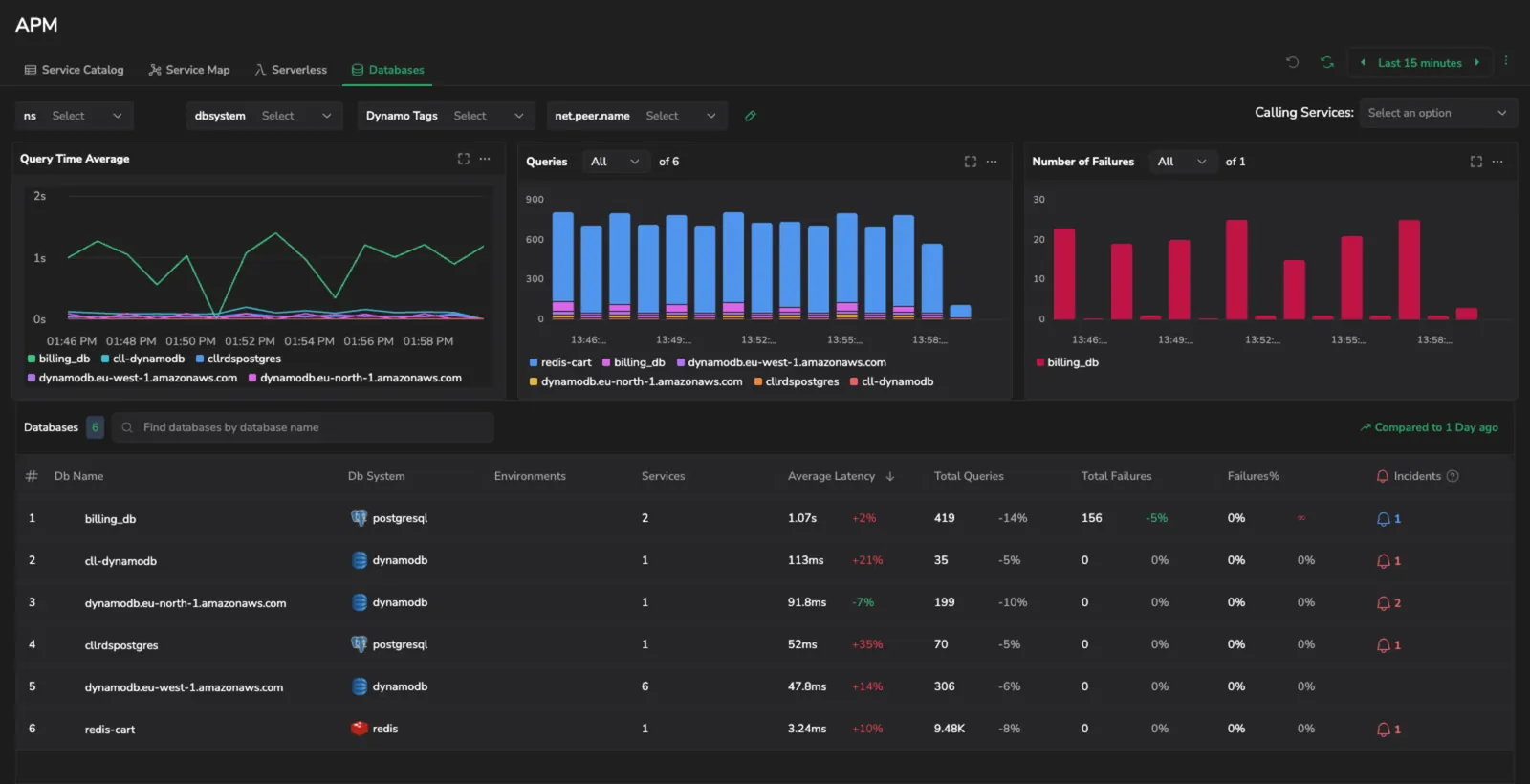The height and width of the screenshot is (784, 1530).
Task: Open Number of Failures All dropdown
Action: (x=1182, y=162)
